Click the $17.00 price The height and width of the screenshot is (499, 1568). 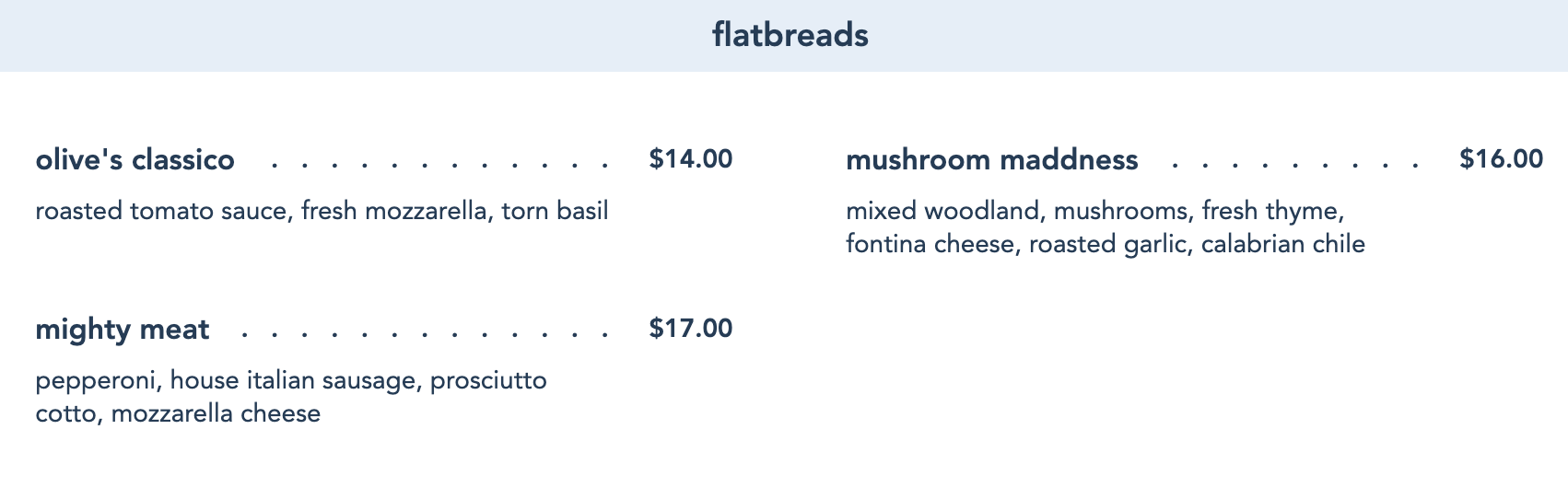[x=690, y=328]
